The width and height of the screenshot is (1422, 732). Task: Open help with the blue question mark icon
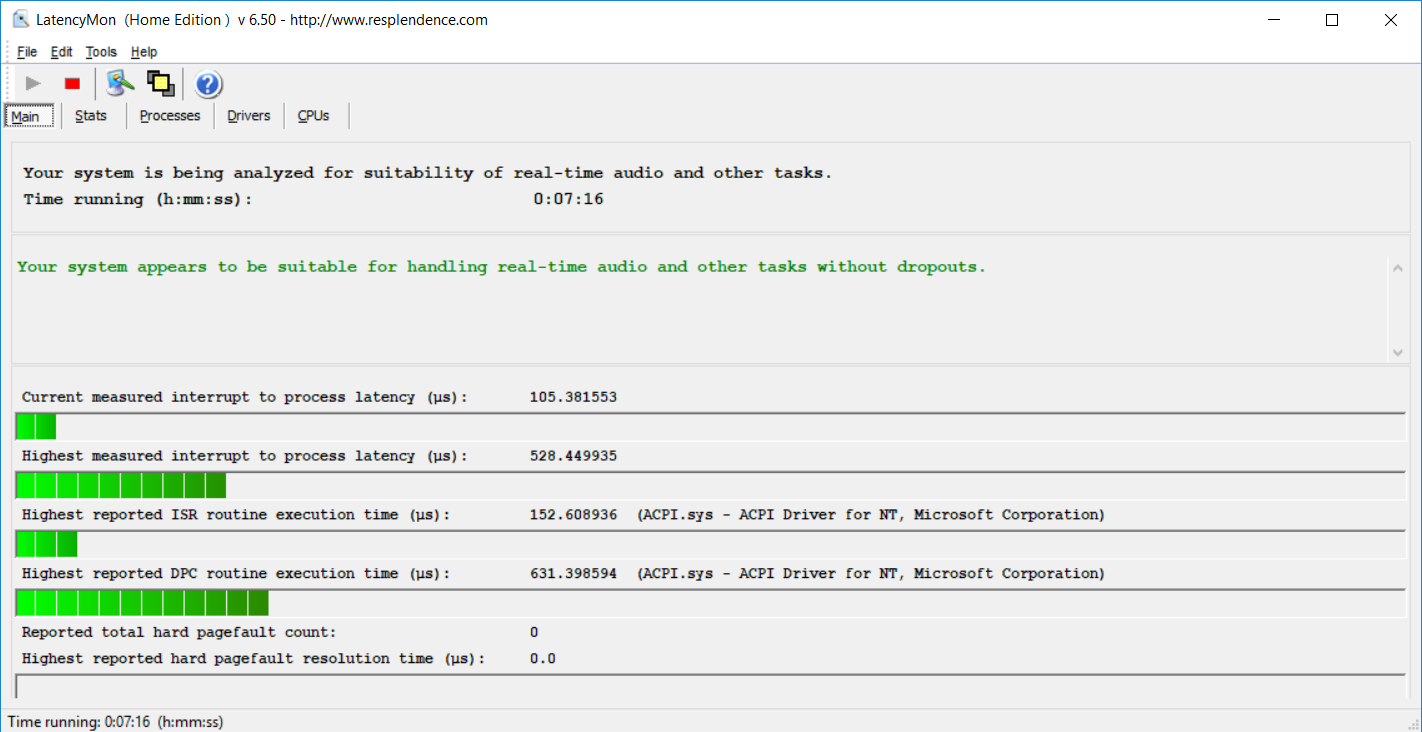208,84
